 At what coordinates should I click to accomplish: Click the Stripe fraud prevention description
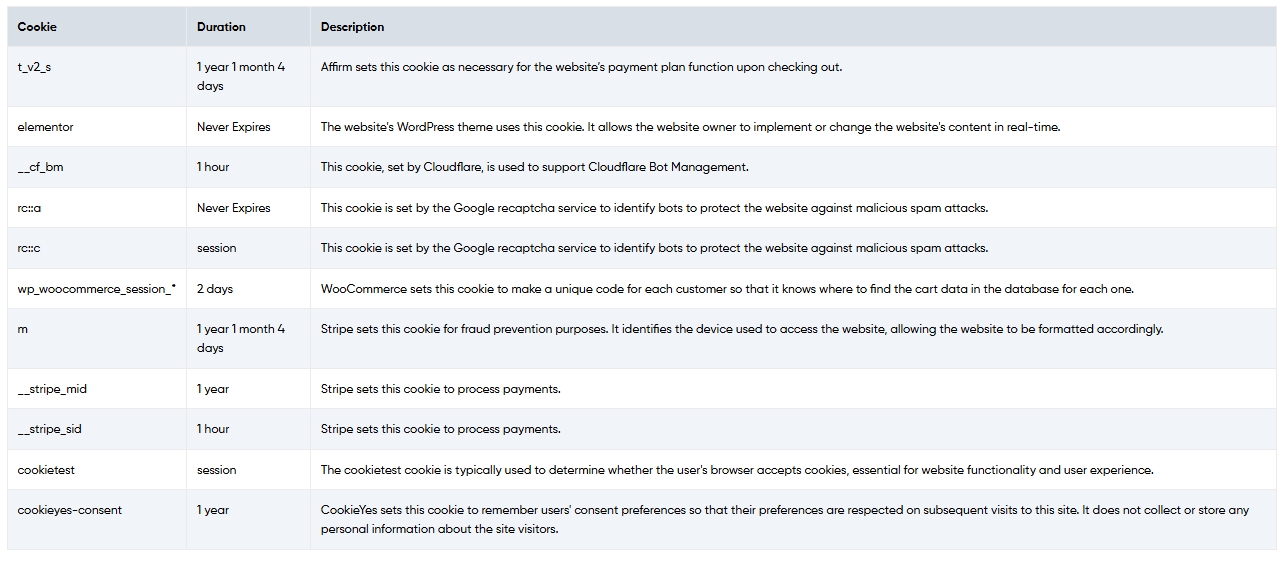(x=742, y=329)
